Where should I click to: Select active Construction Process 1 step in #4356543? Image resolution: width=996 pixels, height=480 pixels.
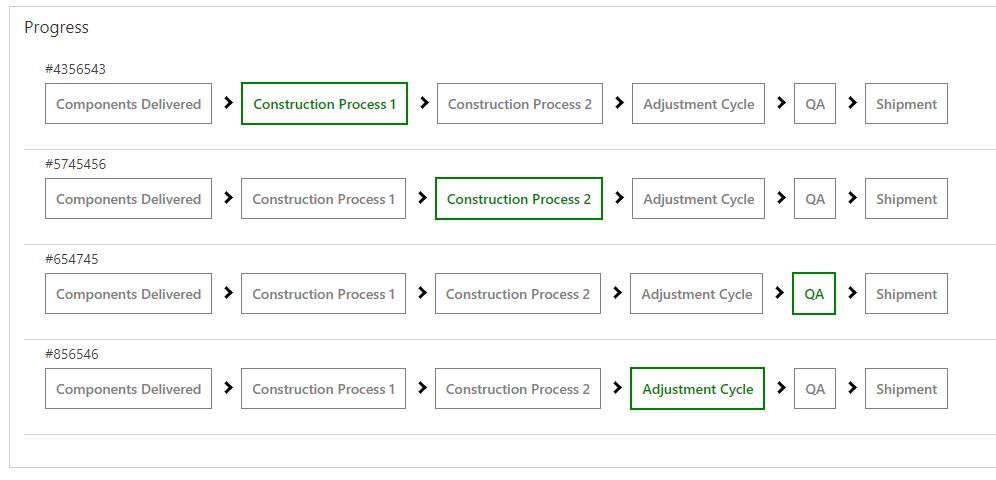pyautogui.click(x=324, y=104)
